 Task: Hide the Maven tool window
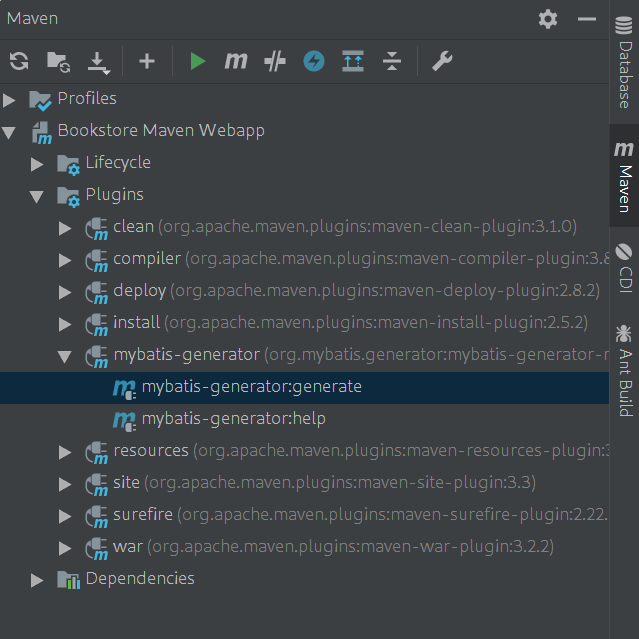(x=587, y=19)
